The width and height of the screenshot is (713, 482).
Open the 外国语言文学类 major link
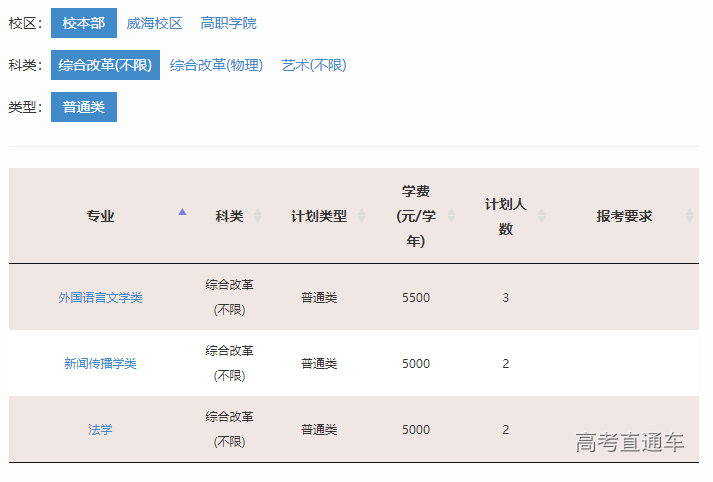pos(100,298)
